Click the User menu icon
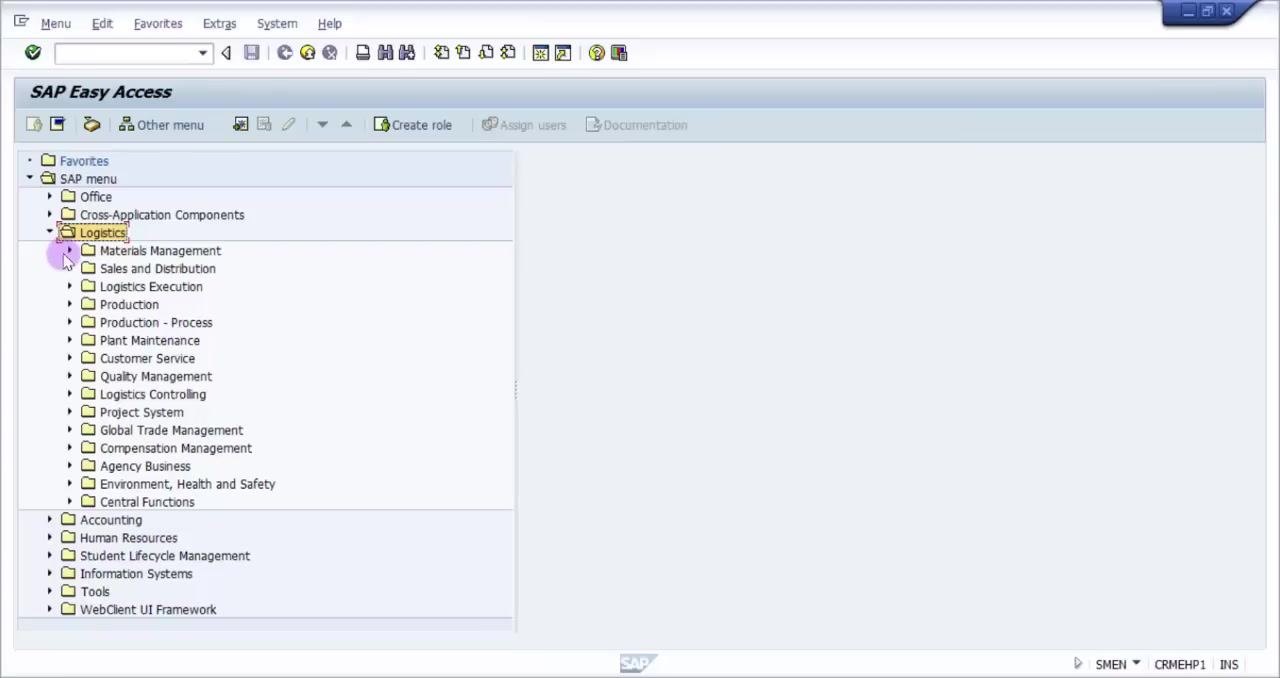The height and width of the screenshot is (678, 1280). [x=34, y=125]
